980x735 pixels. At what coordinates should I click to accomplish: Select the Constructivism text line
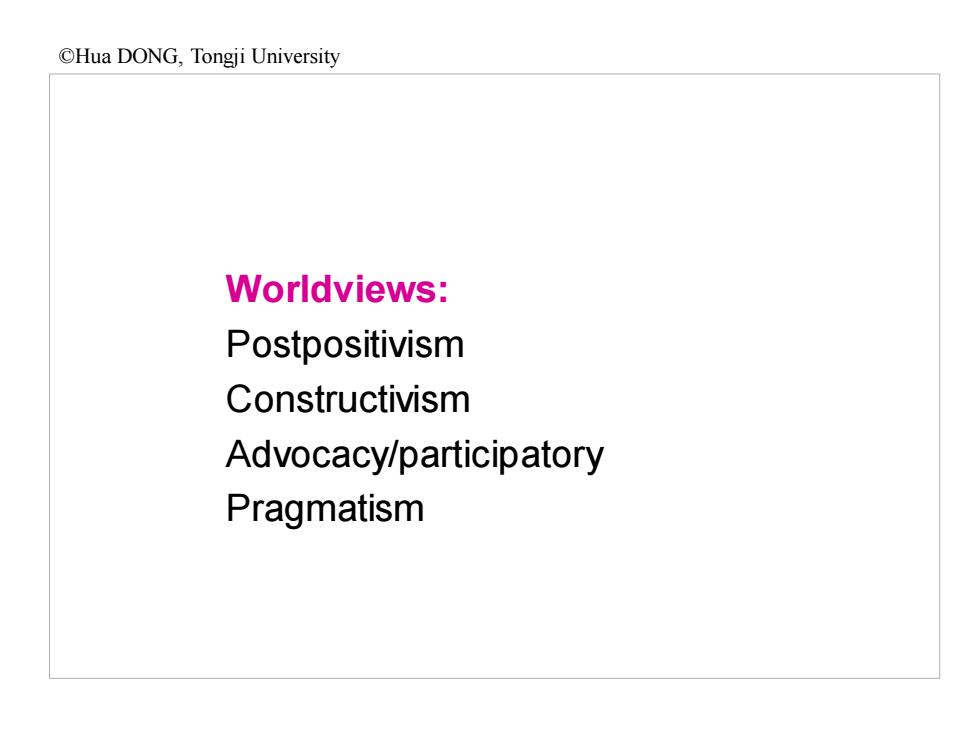point(348,399)
